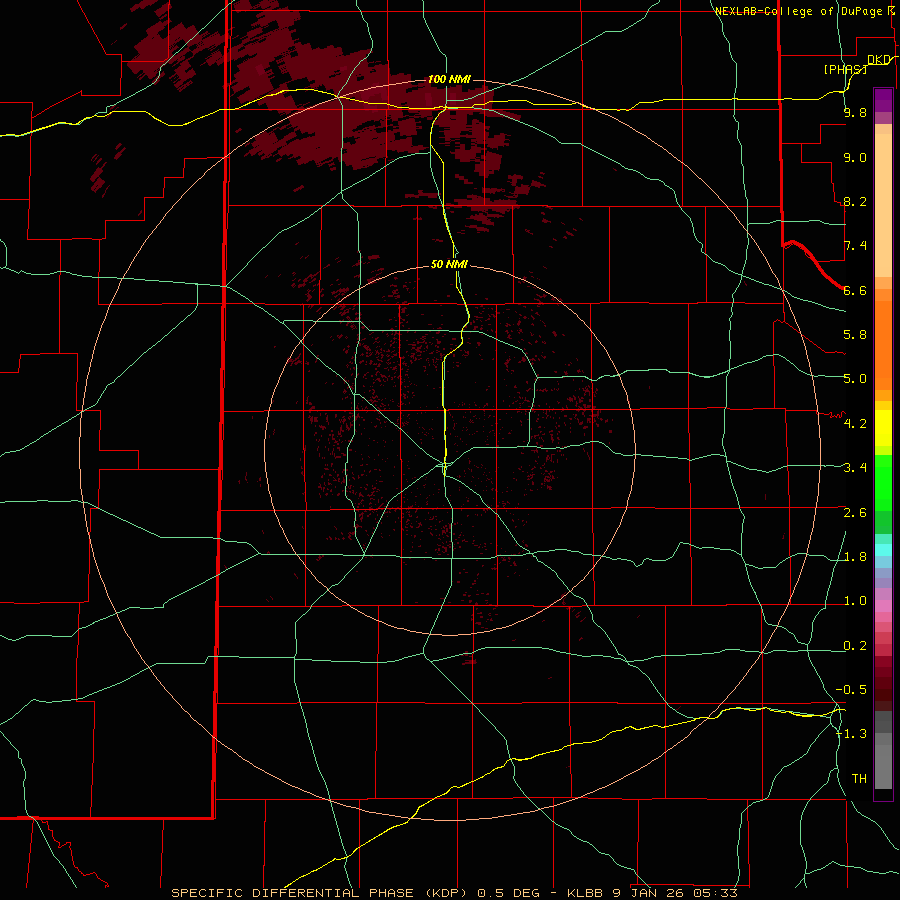The width and height of the screenshot is (900, 900).
Task: Click the bright green swatch on the color bar
Action: (883, 483)
